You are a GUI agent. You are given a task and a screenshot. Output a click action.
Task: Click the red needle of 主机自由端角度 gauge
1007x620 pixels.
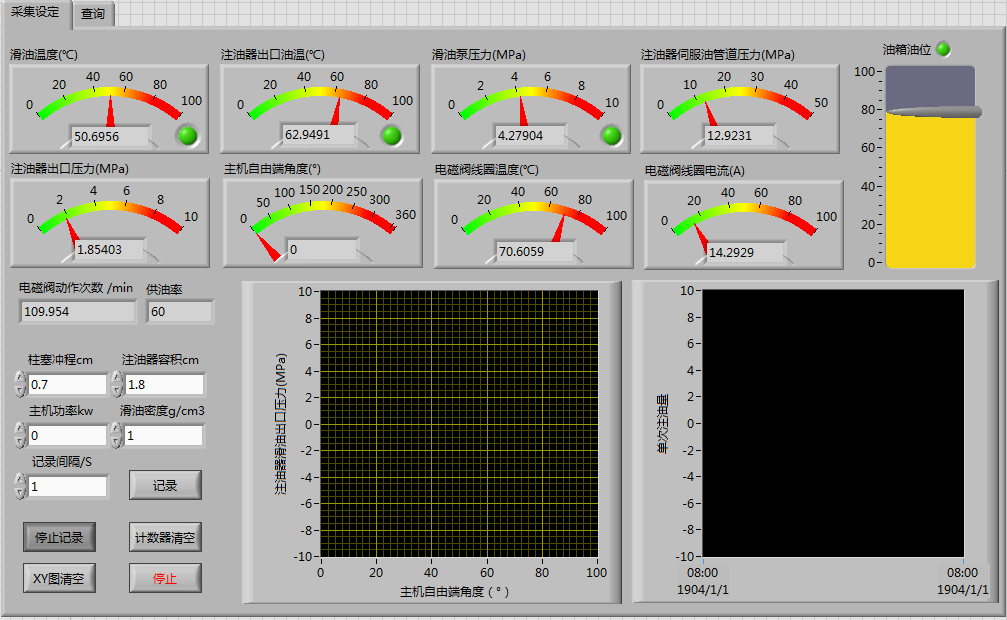268,247
